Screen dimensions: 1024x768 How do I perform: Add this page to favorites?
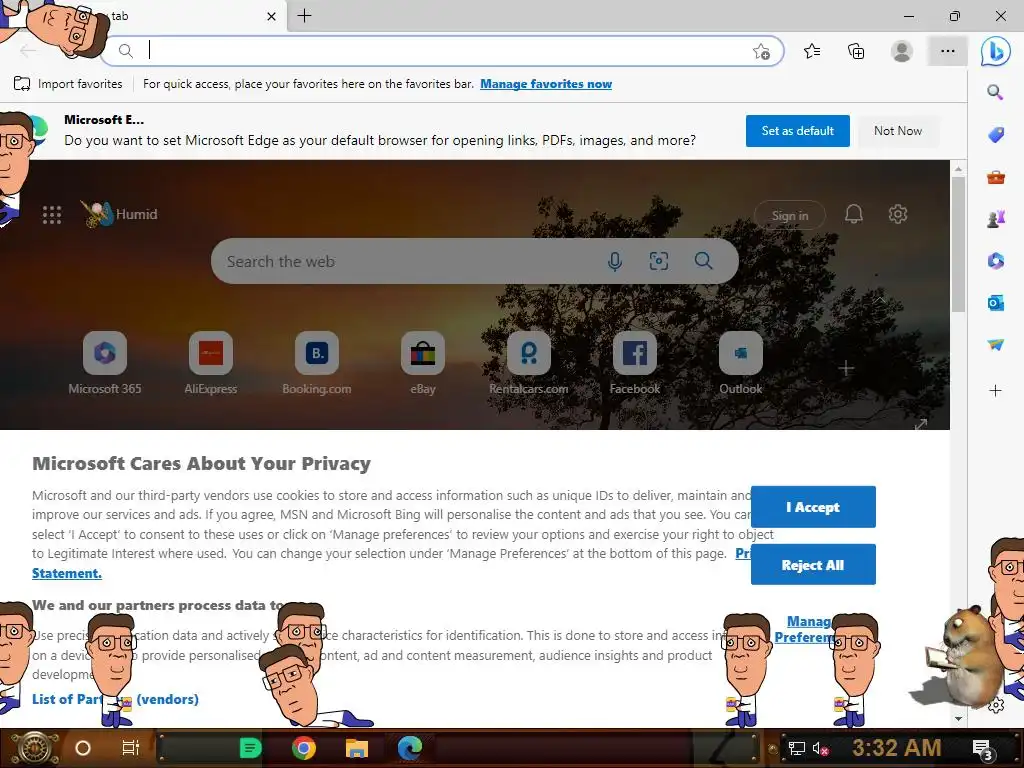pyautogui.click(x=761, y=52)
